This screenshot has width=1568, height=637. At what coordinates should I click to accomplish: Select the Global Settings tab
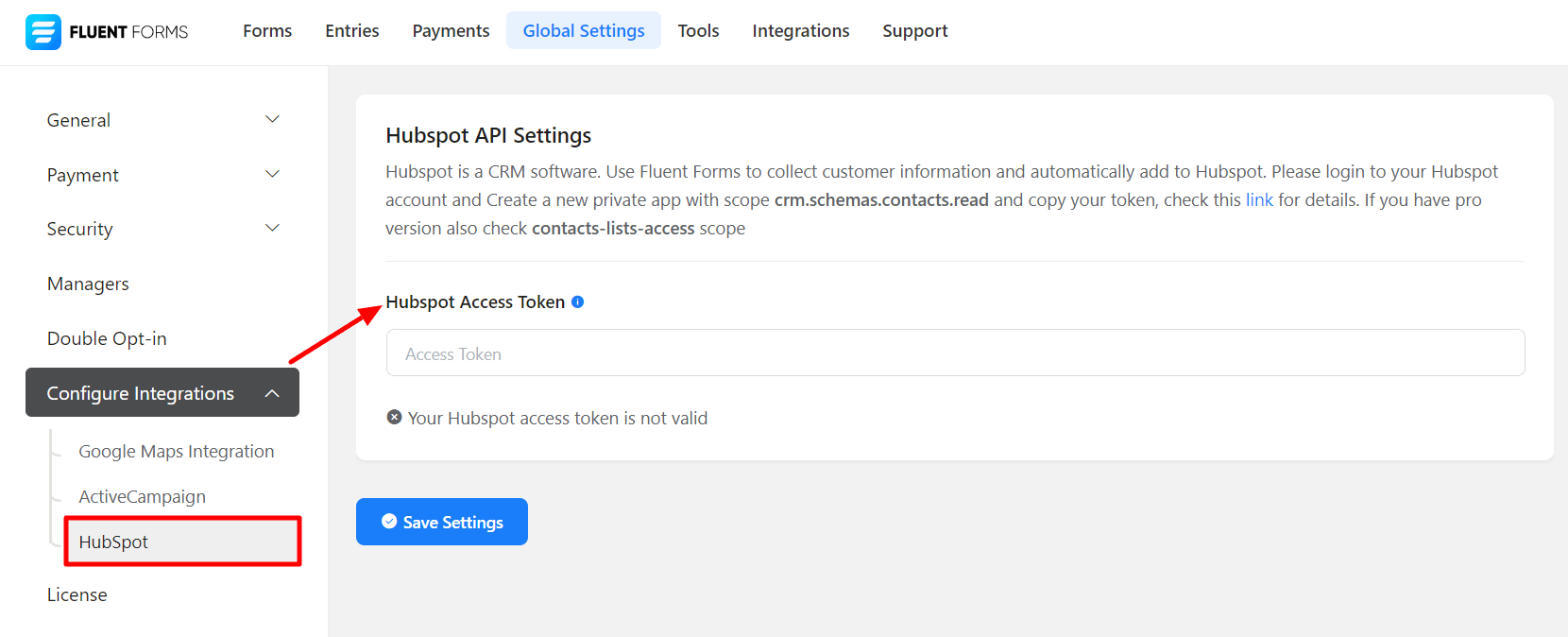click(x=584, y=31)
